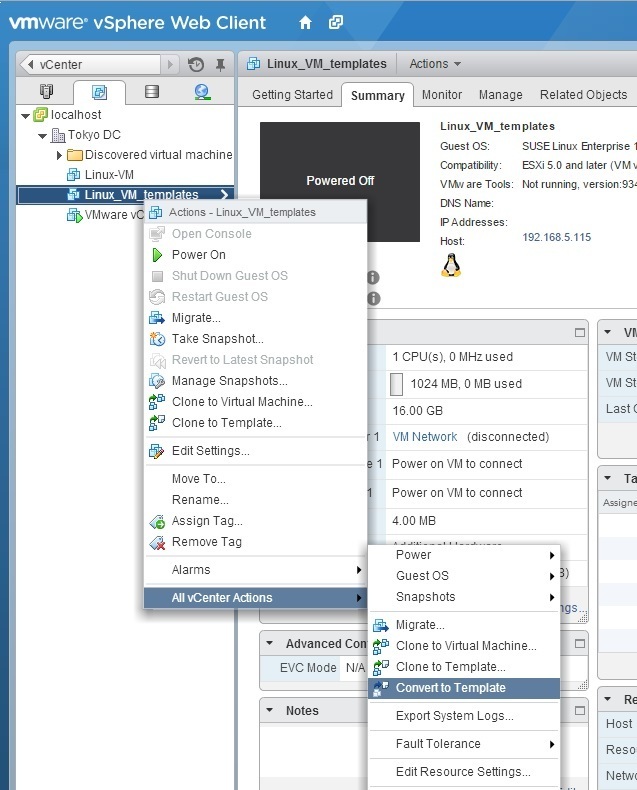
Task: Switch to Related Objects tab
Action: (x=583, y=95)
